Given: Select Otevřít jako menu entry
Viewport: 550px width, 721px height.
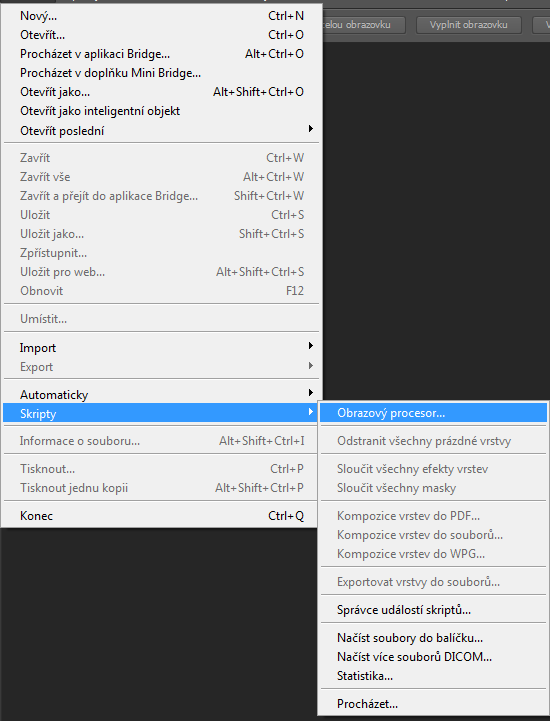Looking at the screenshot, I should click(x=161, y=92).
